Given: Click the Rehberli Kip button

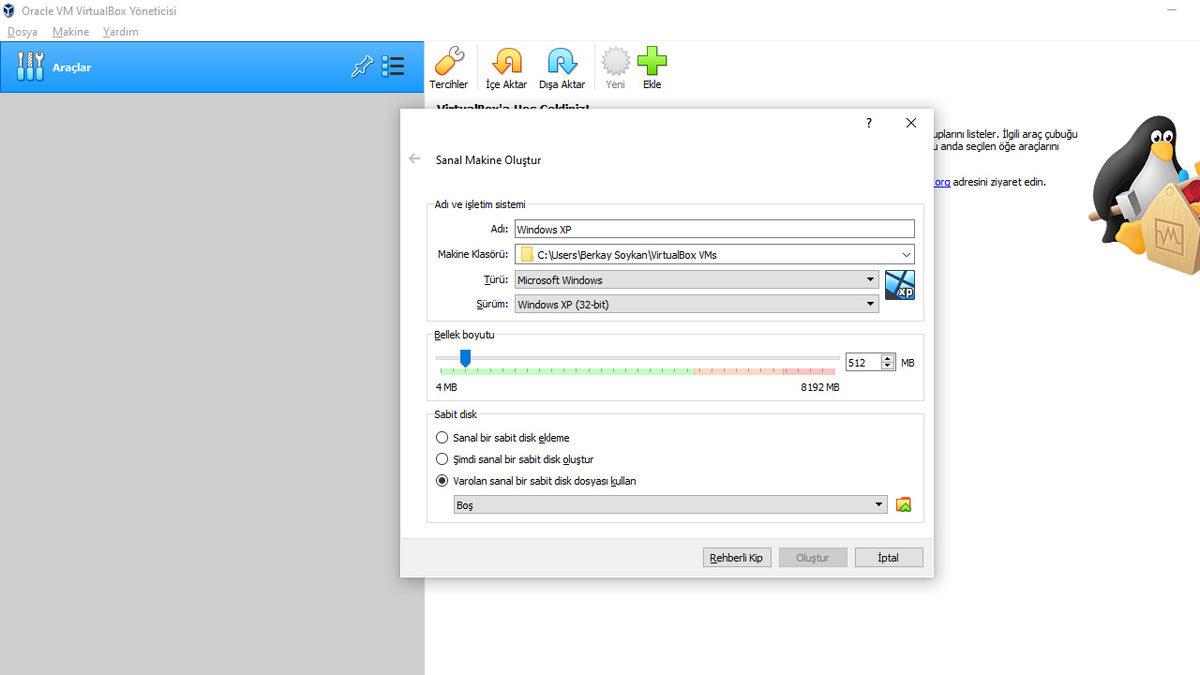Looking at the screenshot, I should click(x=737, y=557).
